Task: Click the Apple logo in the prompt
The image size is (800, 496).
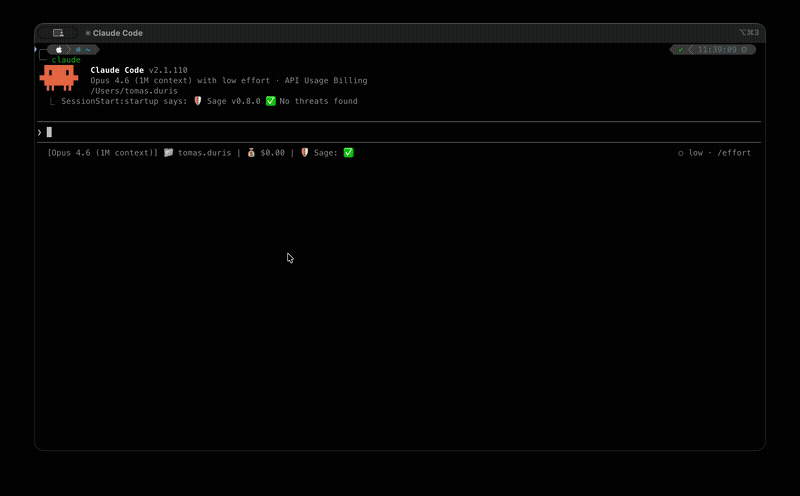Action: coord(59,49)
